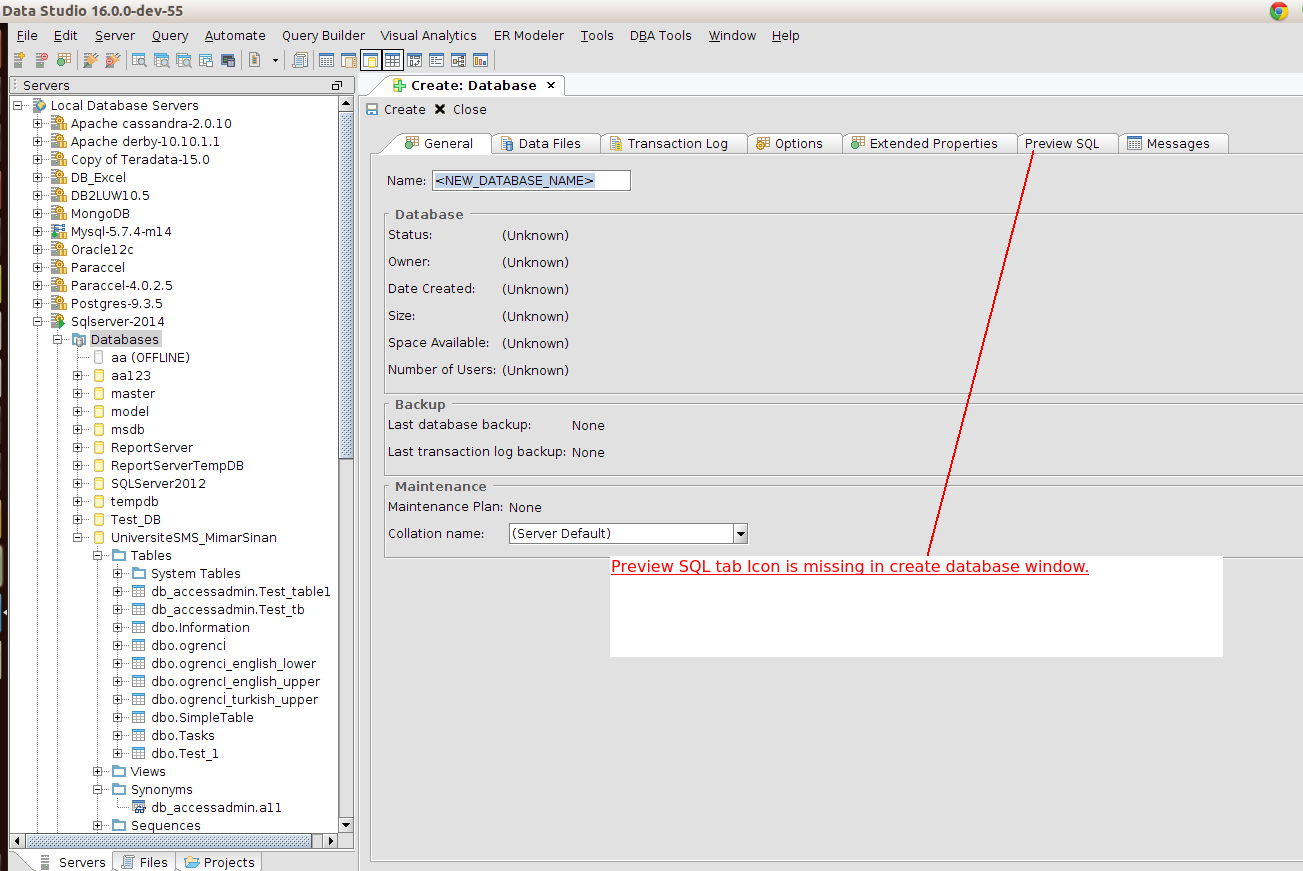Click the Databases folder icon in tree
Image resolution: width=1303 pixels, height=871 pixels.
click(80, 339)
